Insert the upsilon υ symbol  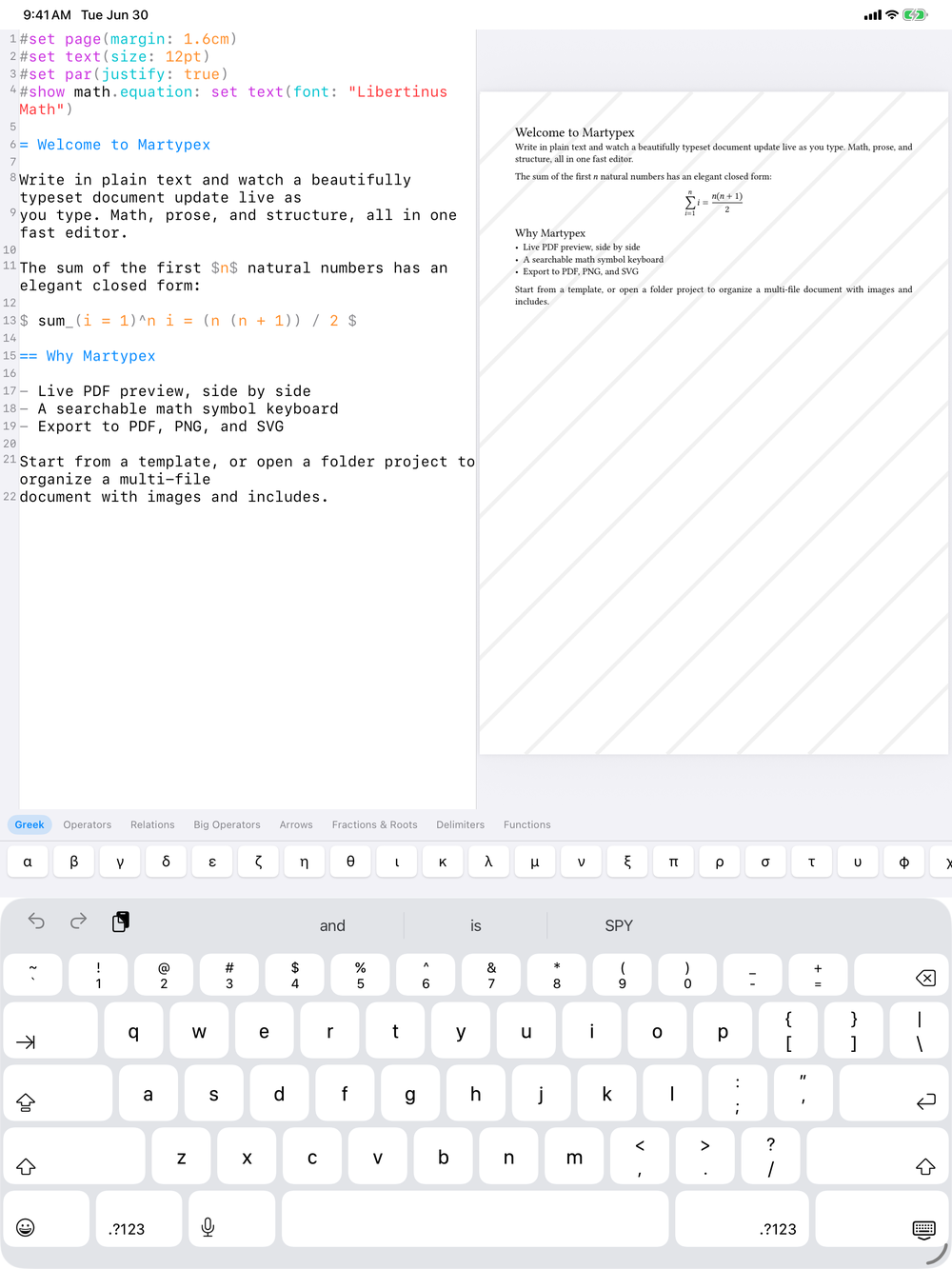pyautogui.click(x=859, y=862)
